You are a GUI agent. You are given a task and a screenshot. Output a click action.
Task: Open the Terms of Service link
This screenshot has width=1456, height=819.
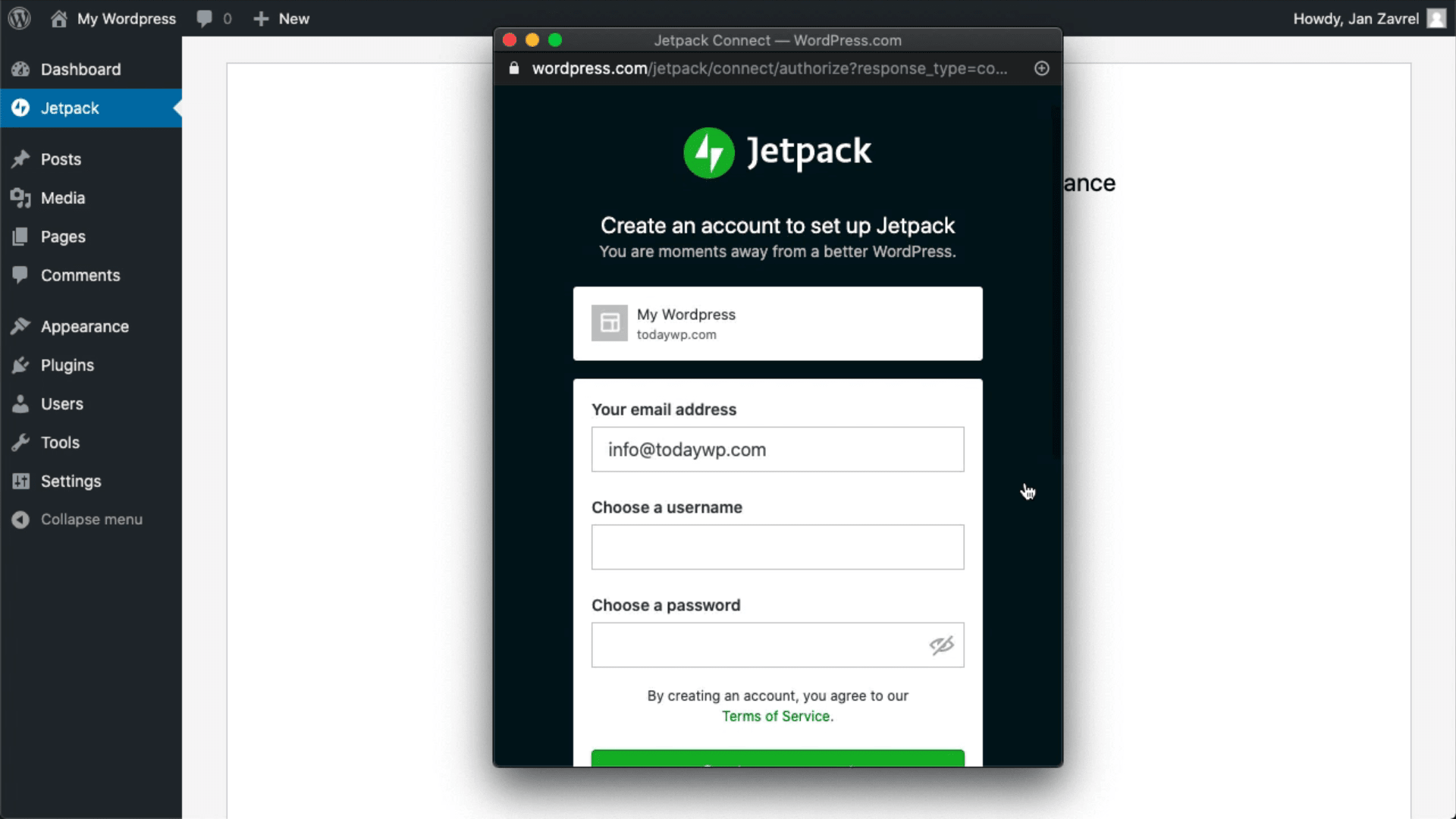pyautogui.click(x=776, y=716)
